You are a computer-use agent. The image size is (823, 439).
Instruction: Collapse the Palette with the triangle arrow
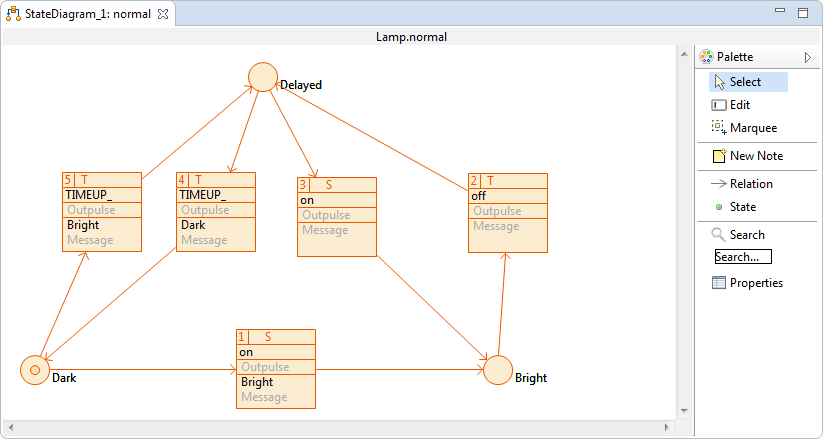click(x=808, y=58)
